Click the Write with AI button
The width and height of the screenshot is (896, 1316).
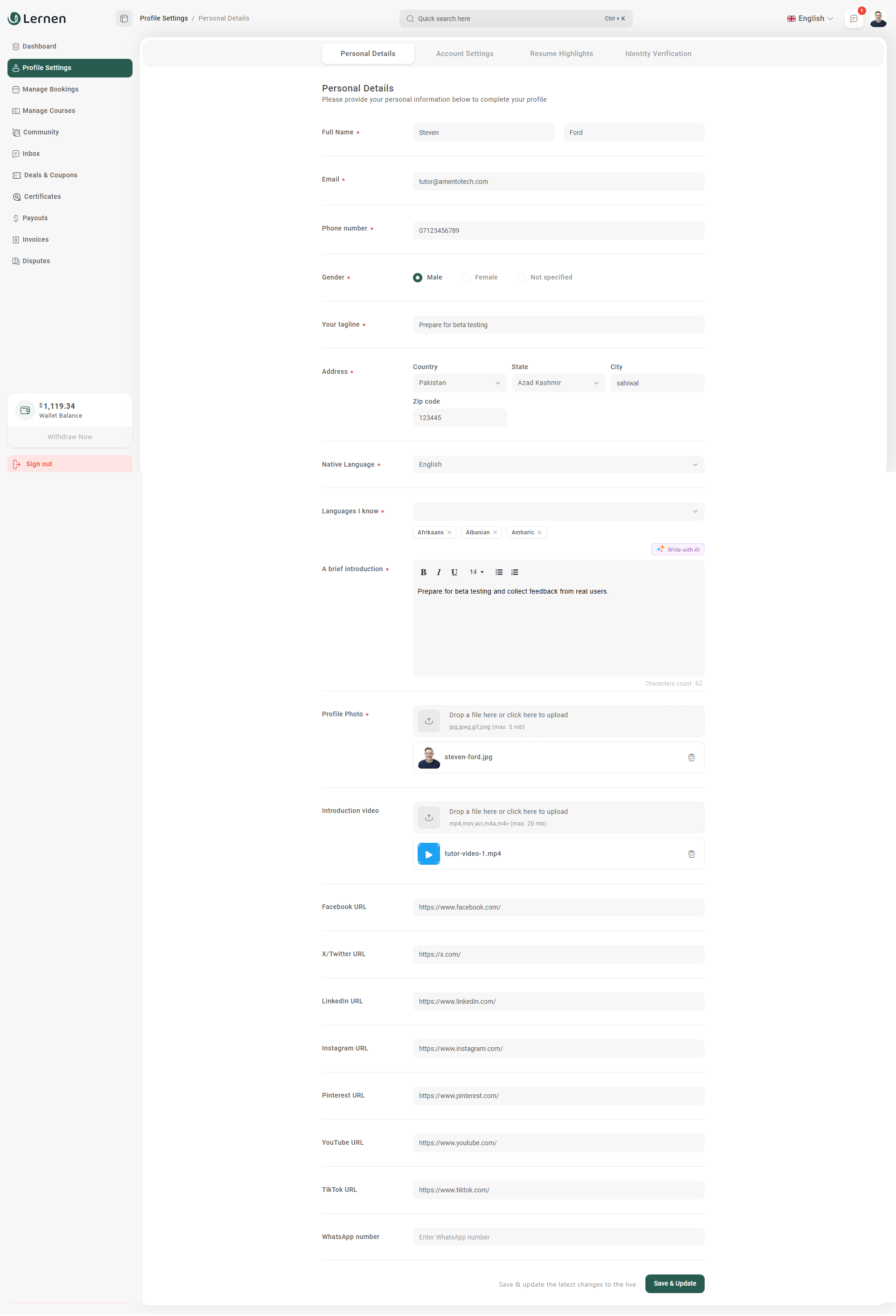pos(678,549)
